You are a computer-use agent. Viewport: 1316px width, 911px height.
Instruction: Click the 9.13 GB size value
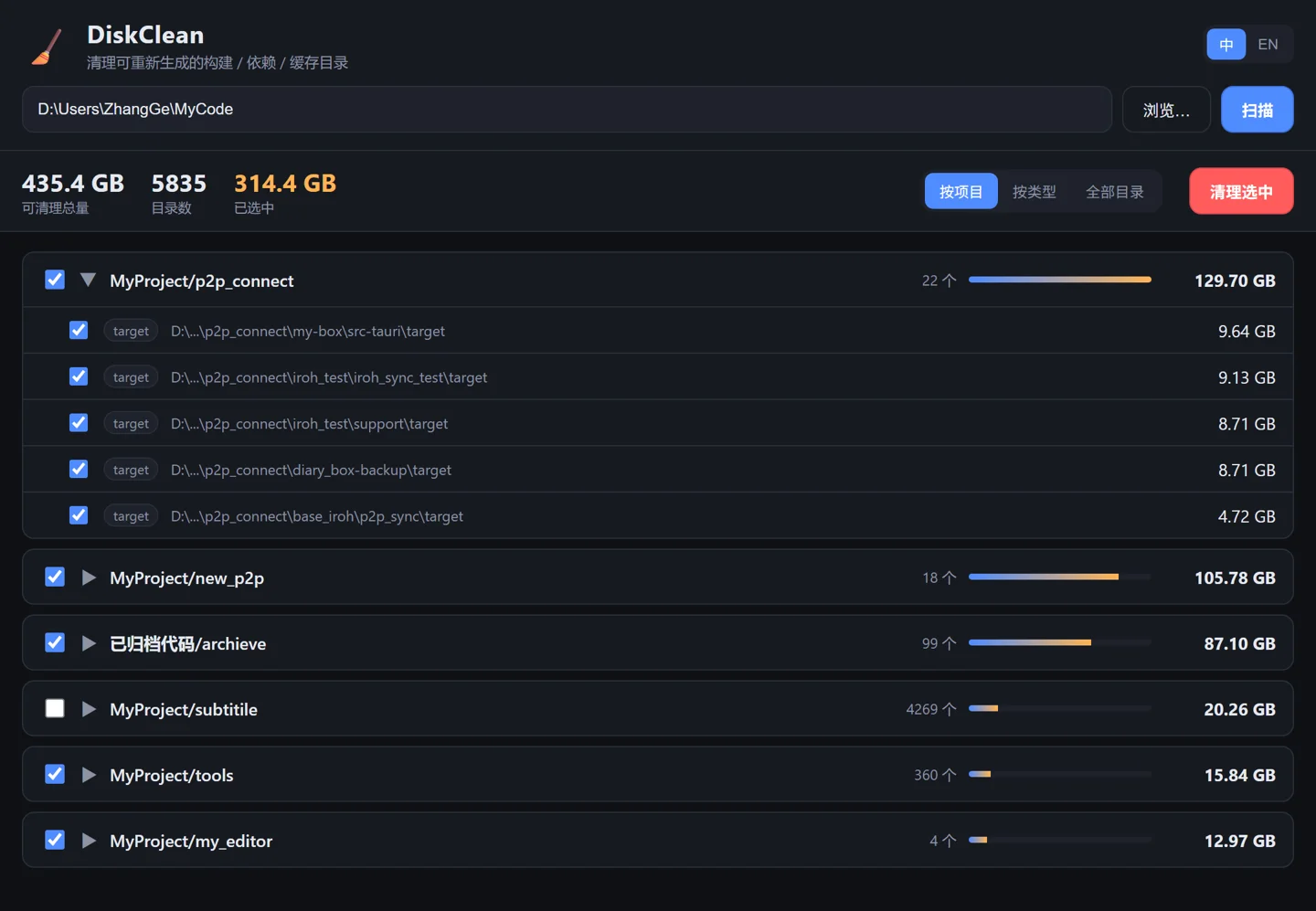coord(1247,377)
